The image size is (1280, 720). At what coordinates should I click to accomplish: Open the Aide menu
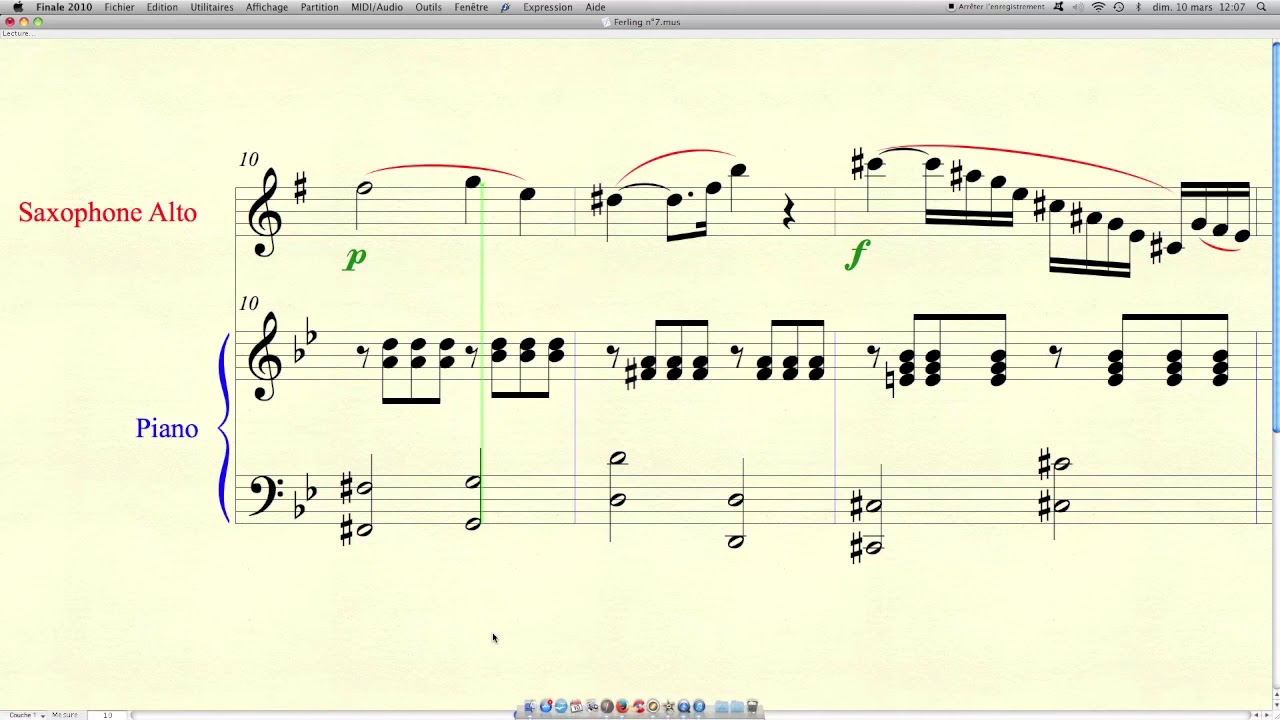(x=596, y=7)
